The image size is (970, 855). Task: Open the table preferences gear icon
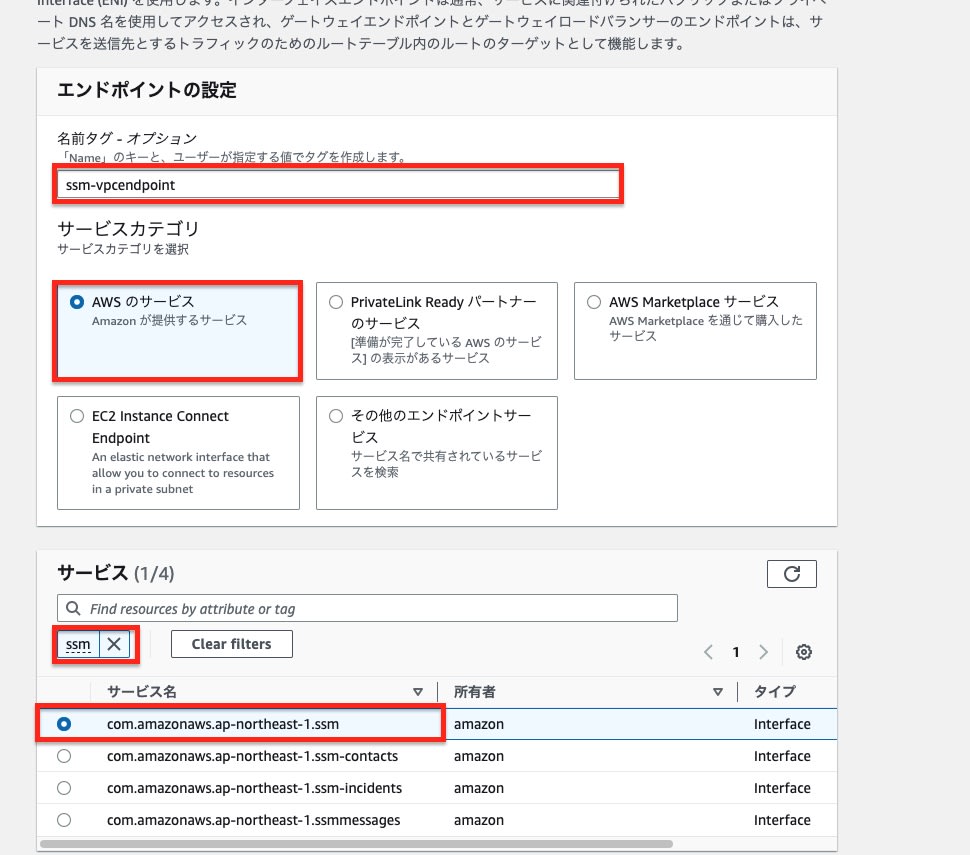(x=804, y=651)
